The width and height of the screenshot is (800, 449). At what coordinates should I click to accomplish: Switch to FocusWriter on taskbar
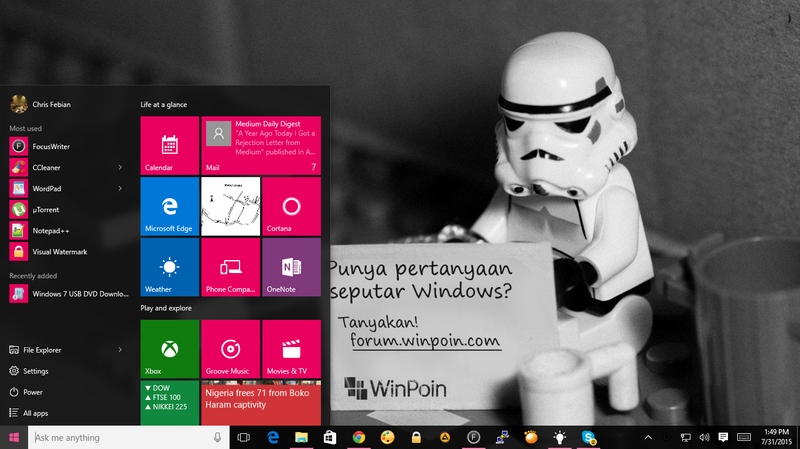(x=473, y=437)
